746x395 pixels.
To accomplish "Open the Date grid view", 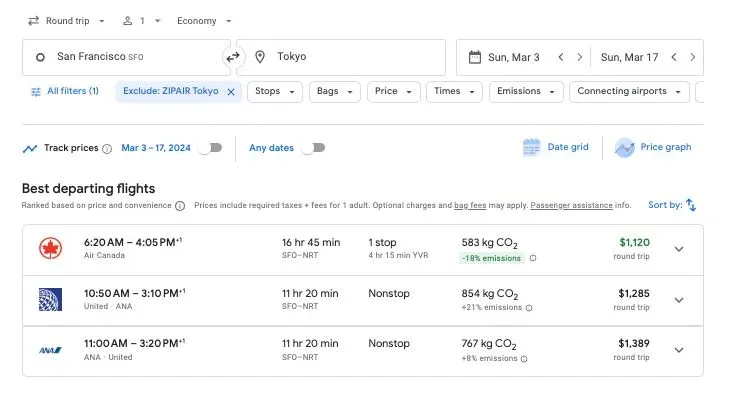I will tap(556, 148).
